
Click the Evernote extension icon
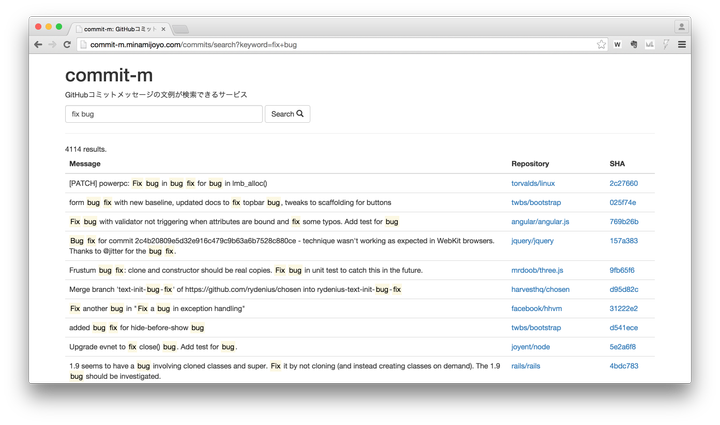pyautogui.click(x=634, y=45)
